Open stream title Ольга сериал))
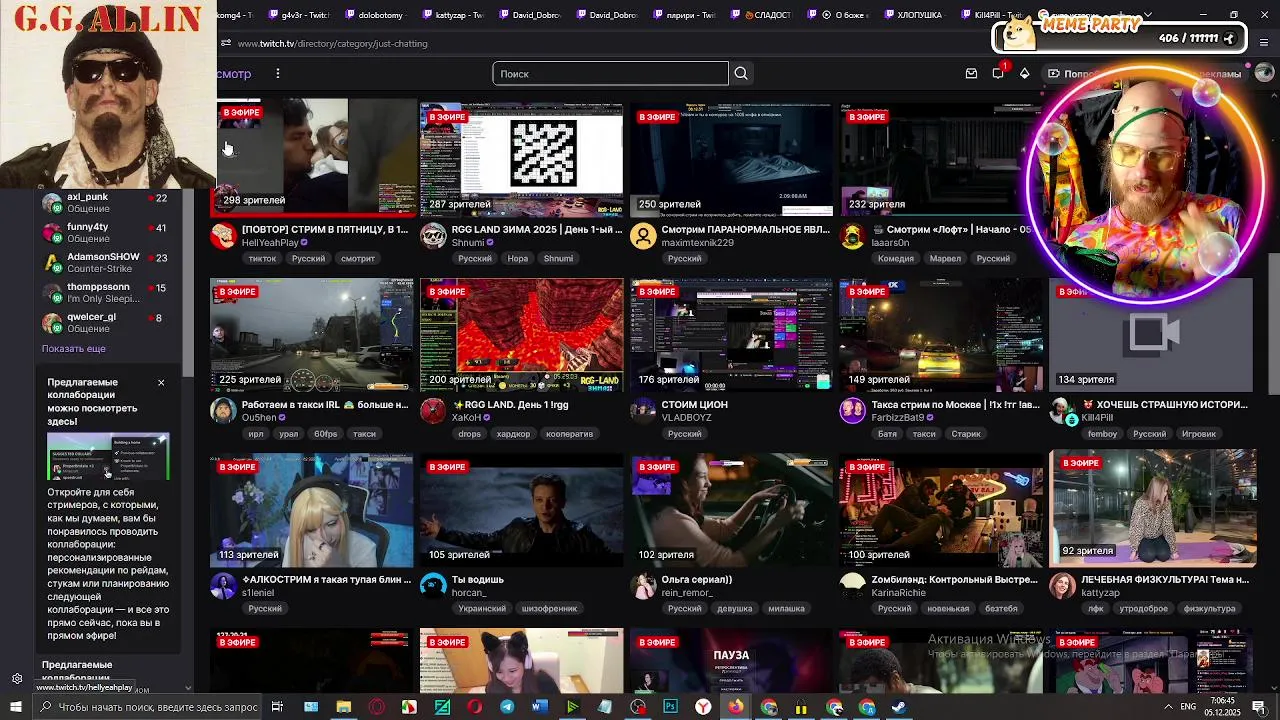The image size is (1280, 720). point(697,580)
